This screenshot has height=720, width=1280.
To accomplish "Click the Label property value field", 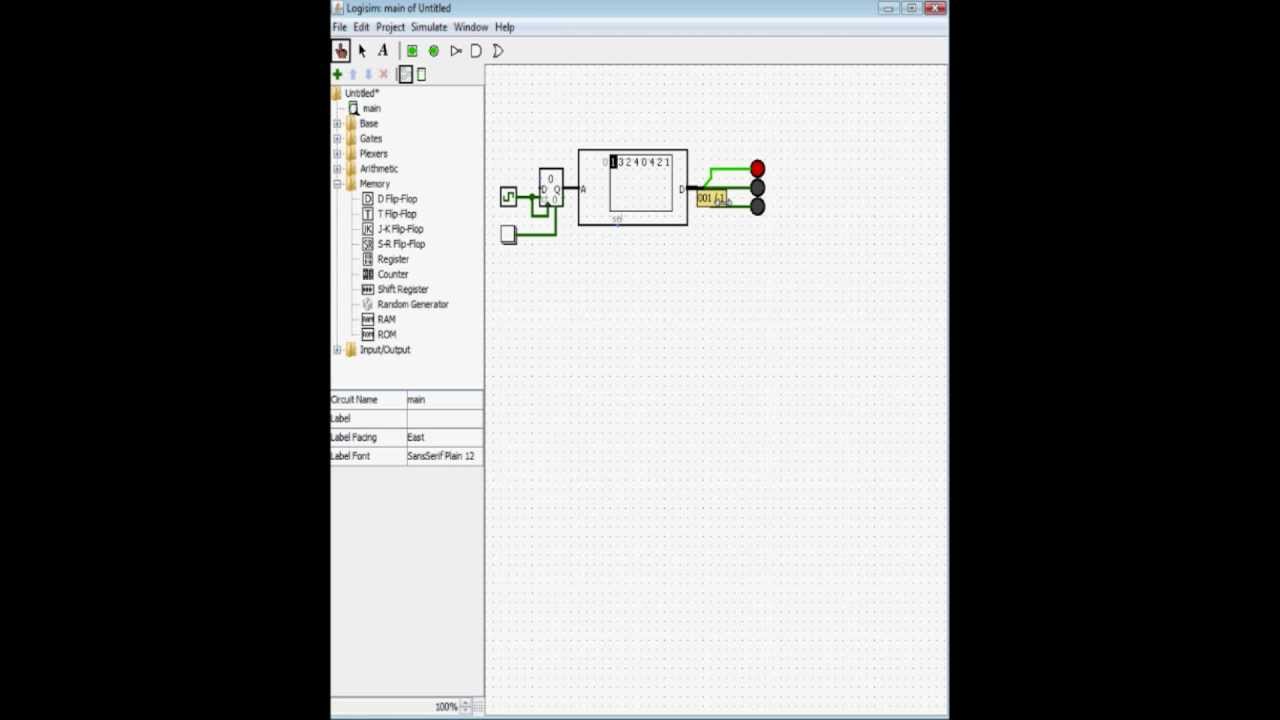I will pos(444,418).
